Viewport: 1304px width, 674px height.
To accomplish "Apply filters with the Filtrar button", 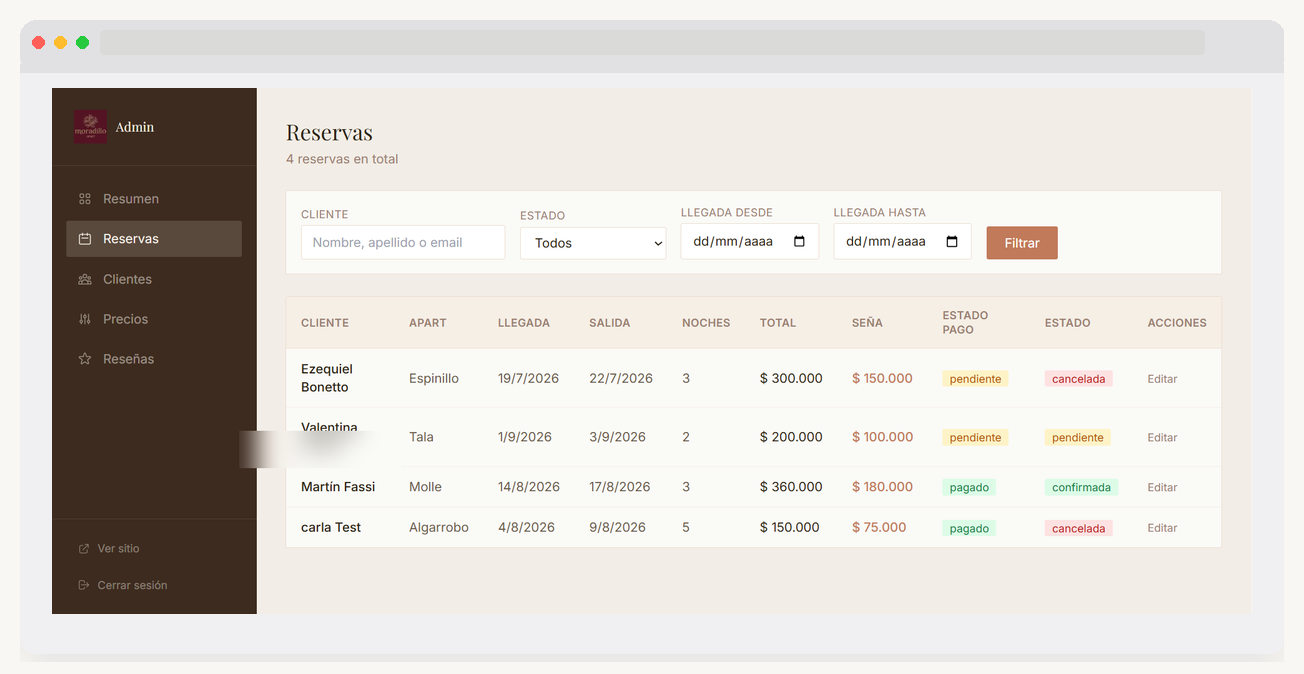I will coord(1022,243).
